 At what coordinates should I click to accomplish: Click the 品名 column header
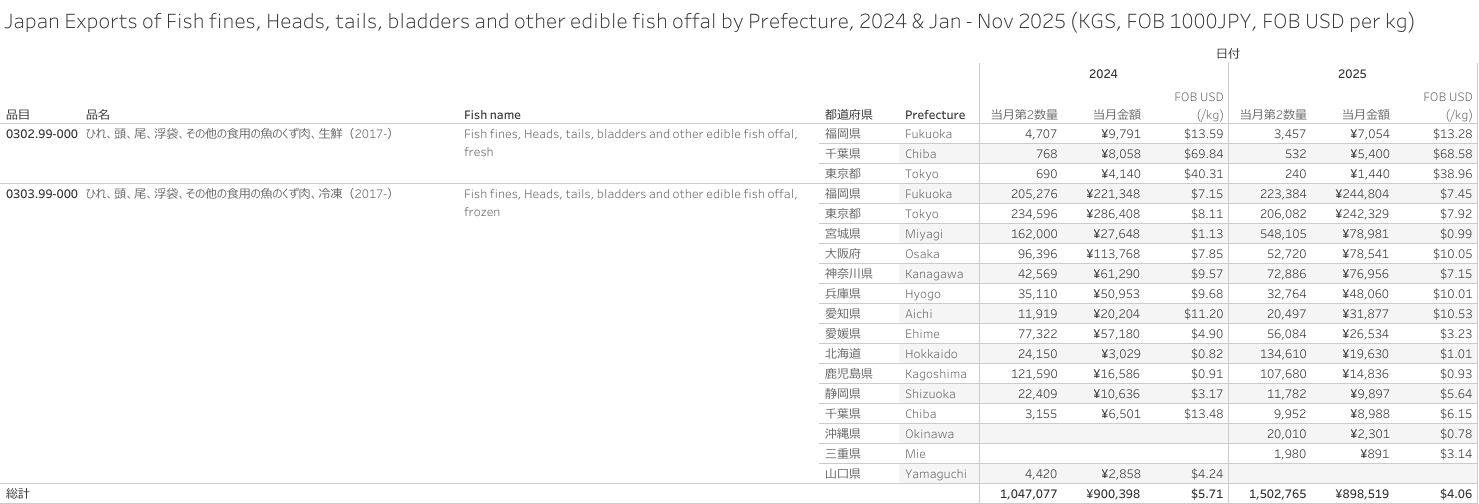click(x=98, y=115)
